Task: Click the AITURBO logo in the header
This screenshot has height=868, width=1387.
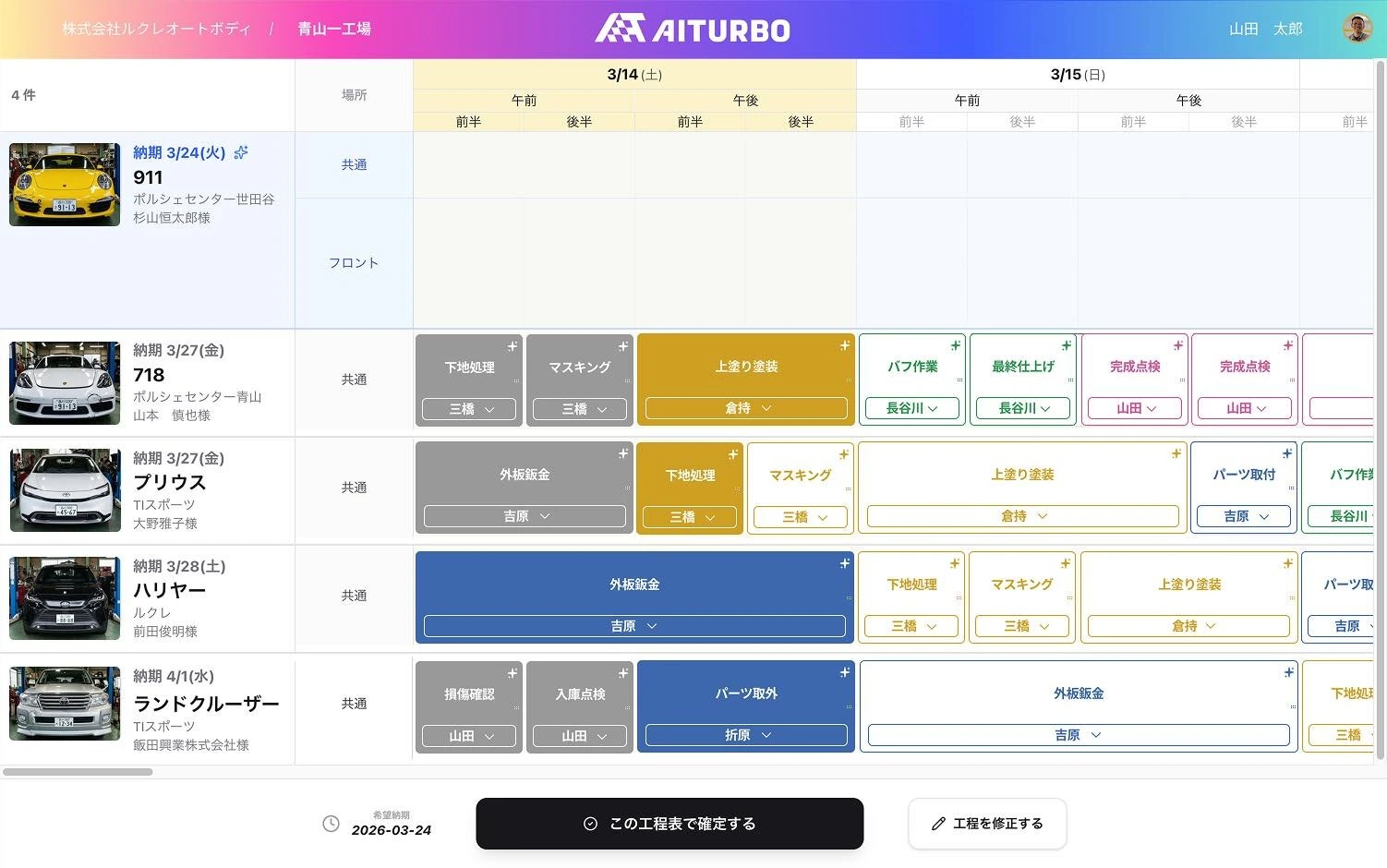Action: coord(693,29)
